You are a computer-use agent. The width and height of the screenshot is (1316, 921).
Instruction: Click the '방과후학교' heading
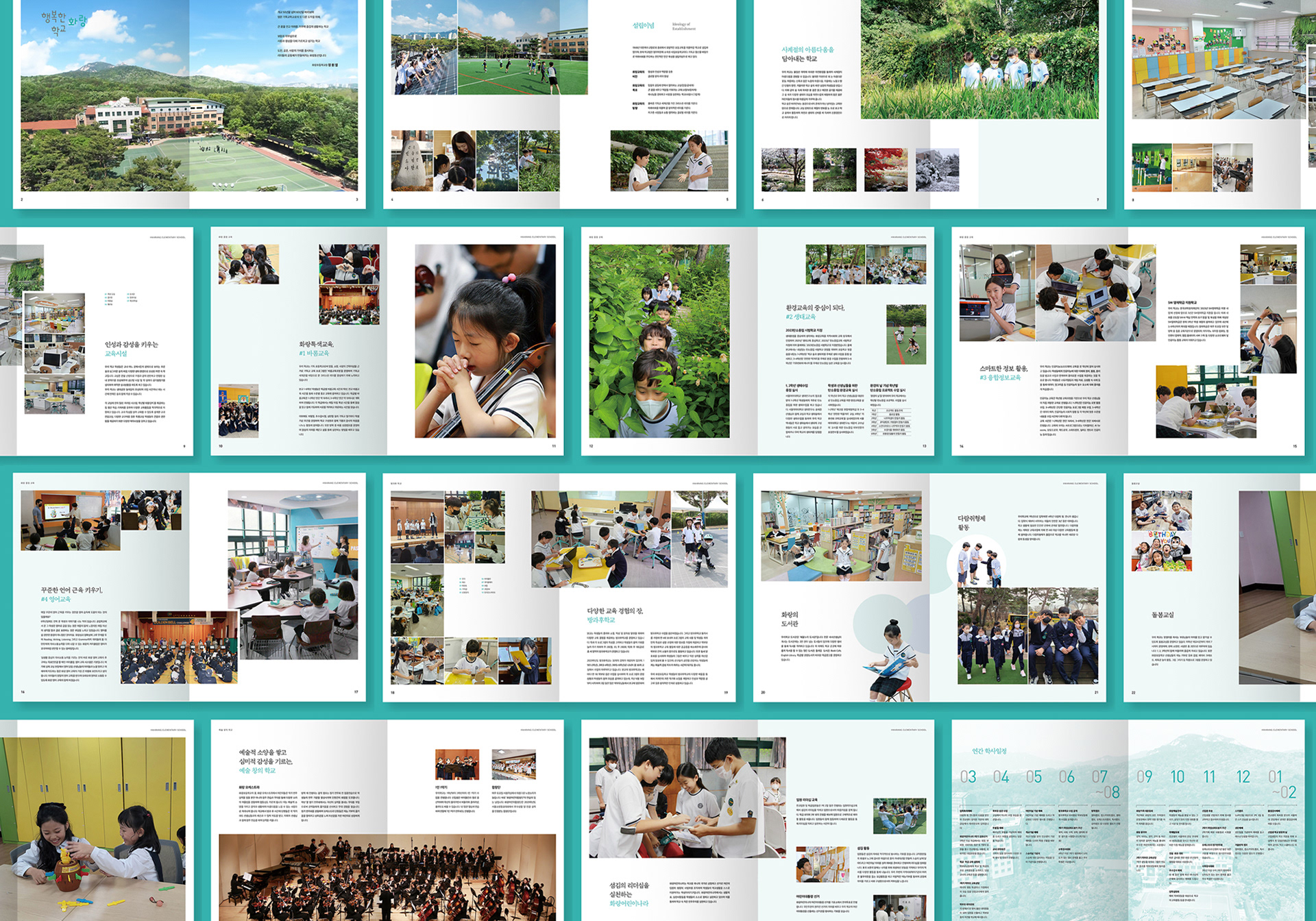click(601, 619)
